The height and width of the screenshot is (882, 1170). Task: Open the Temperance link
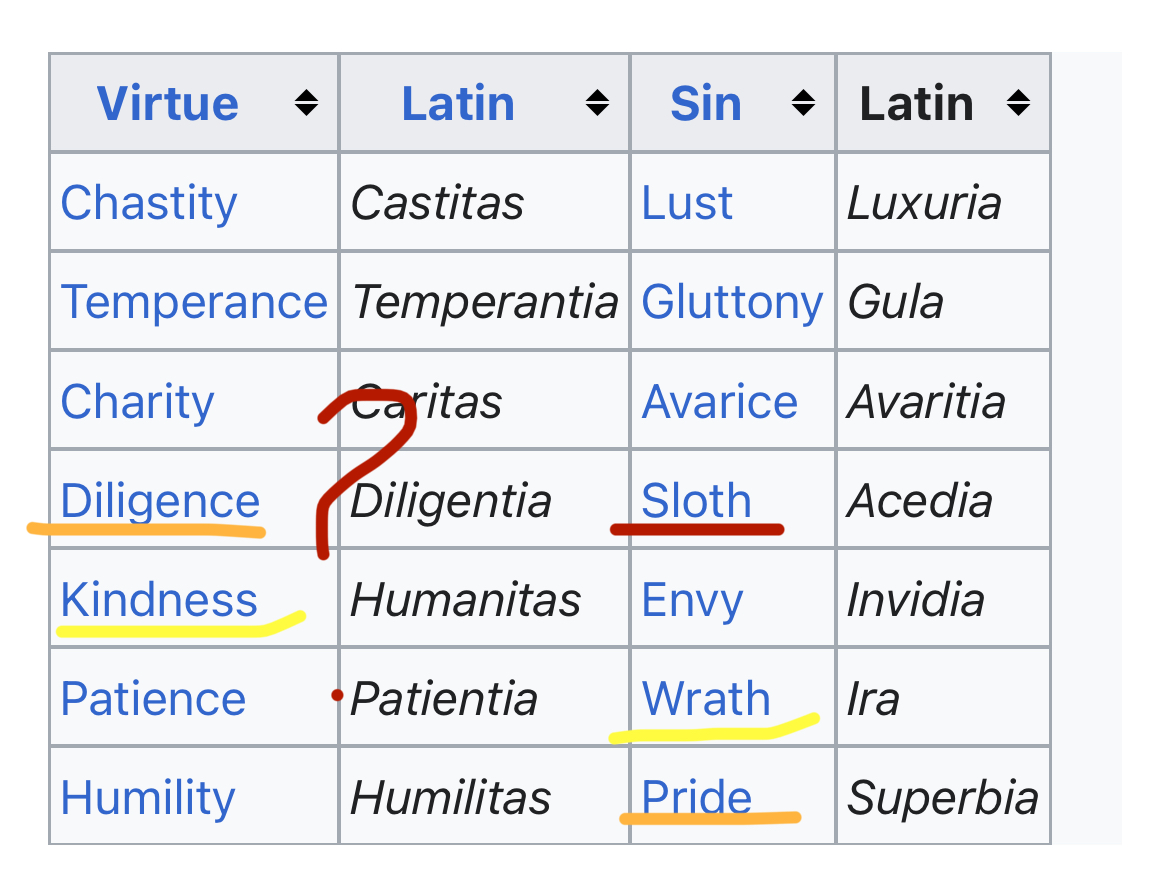(194, 302)
